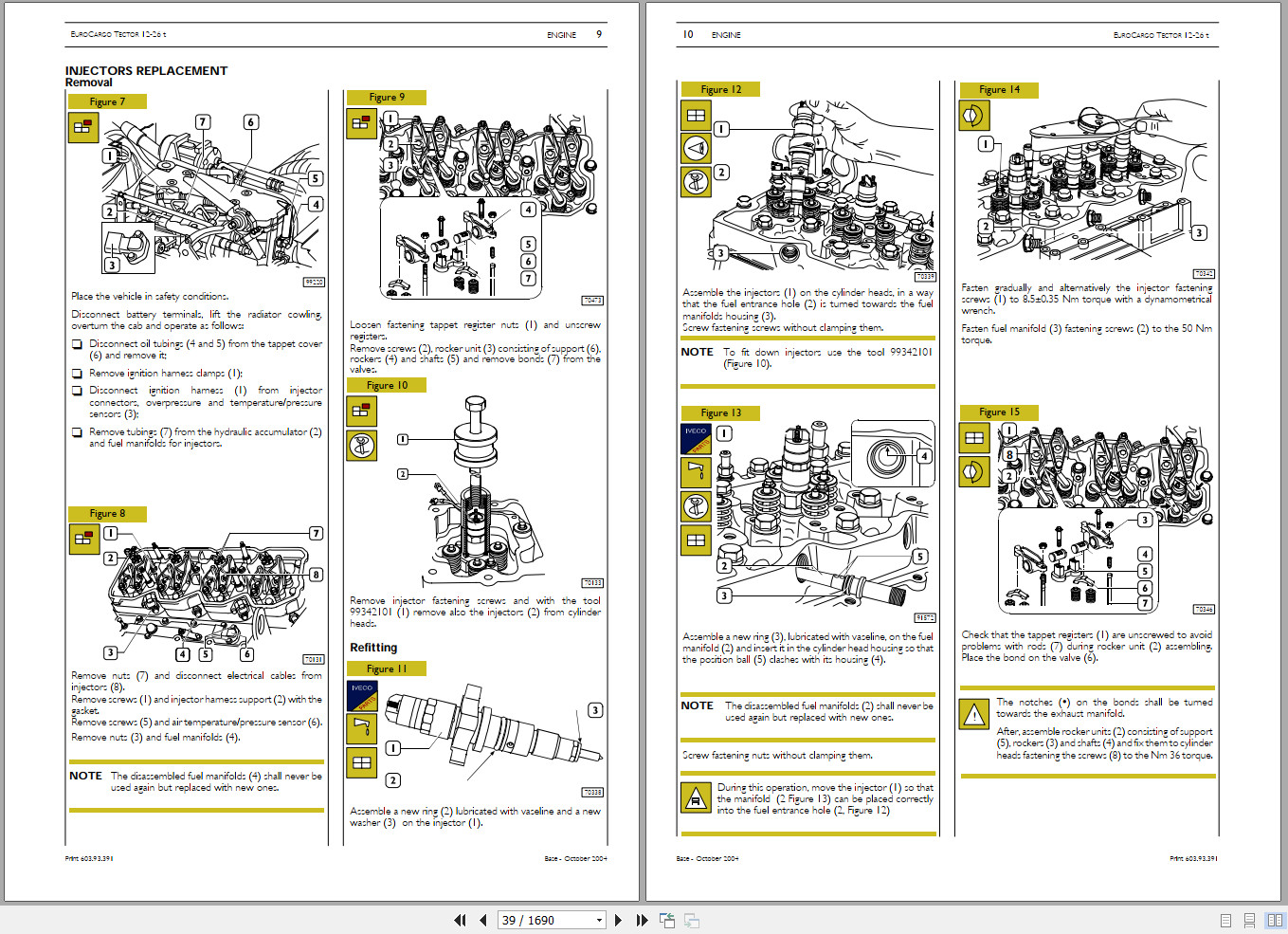The image size is (1288, 934).
Task: Click the checkbox bullet beside 'Remove ignition harness clamps'
Action: 77,374
